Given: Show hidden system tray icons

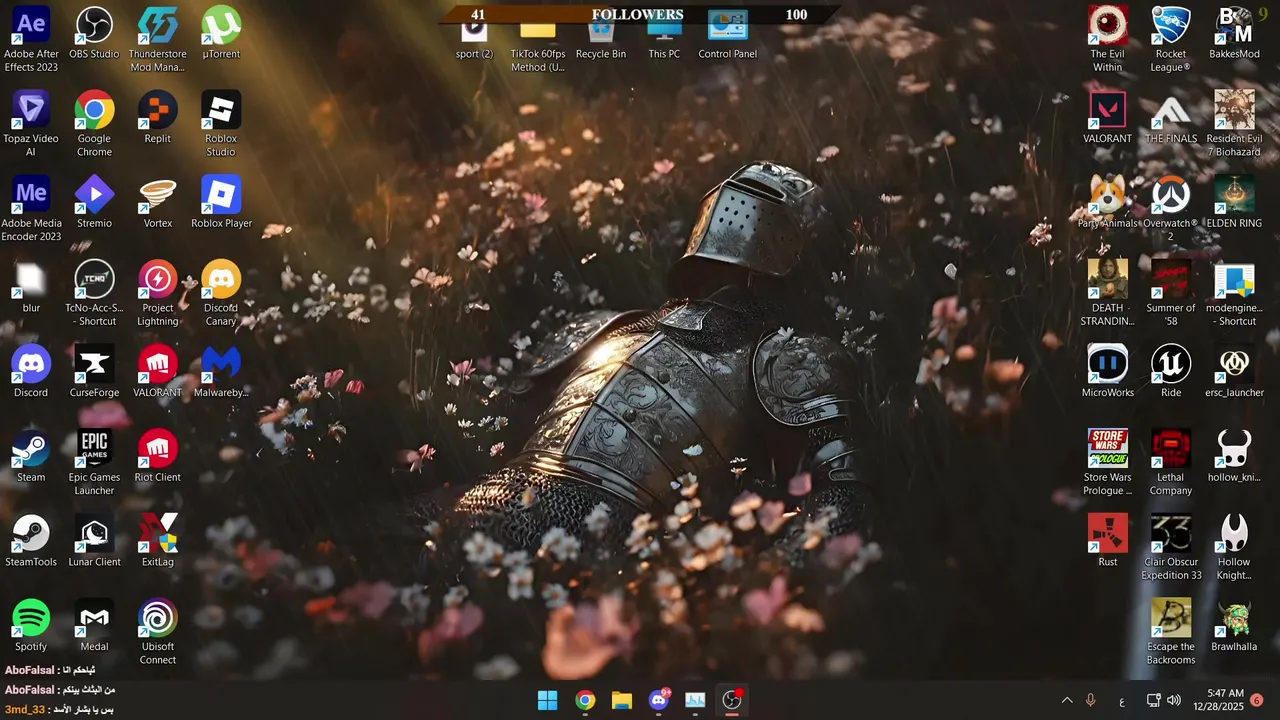Looking at the screenshot, I should pyautogui.click(x=1067, y=700).
